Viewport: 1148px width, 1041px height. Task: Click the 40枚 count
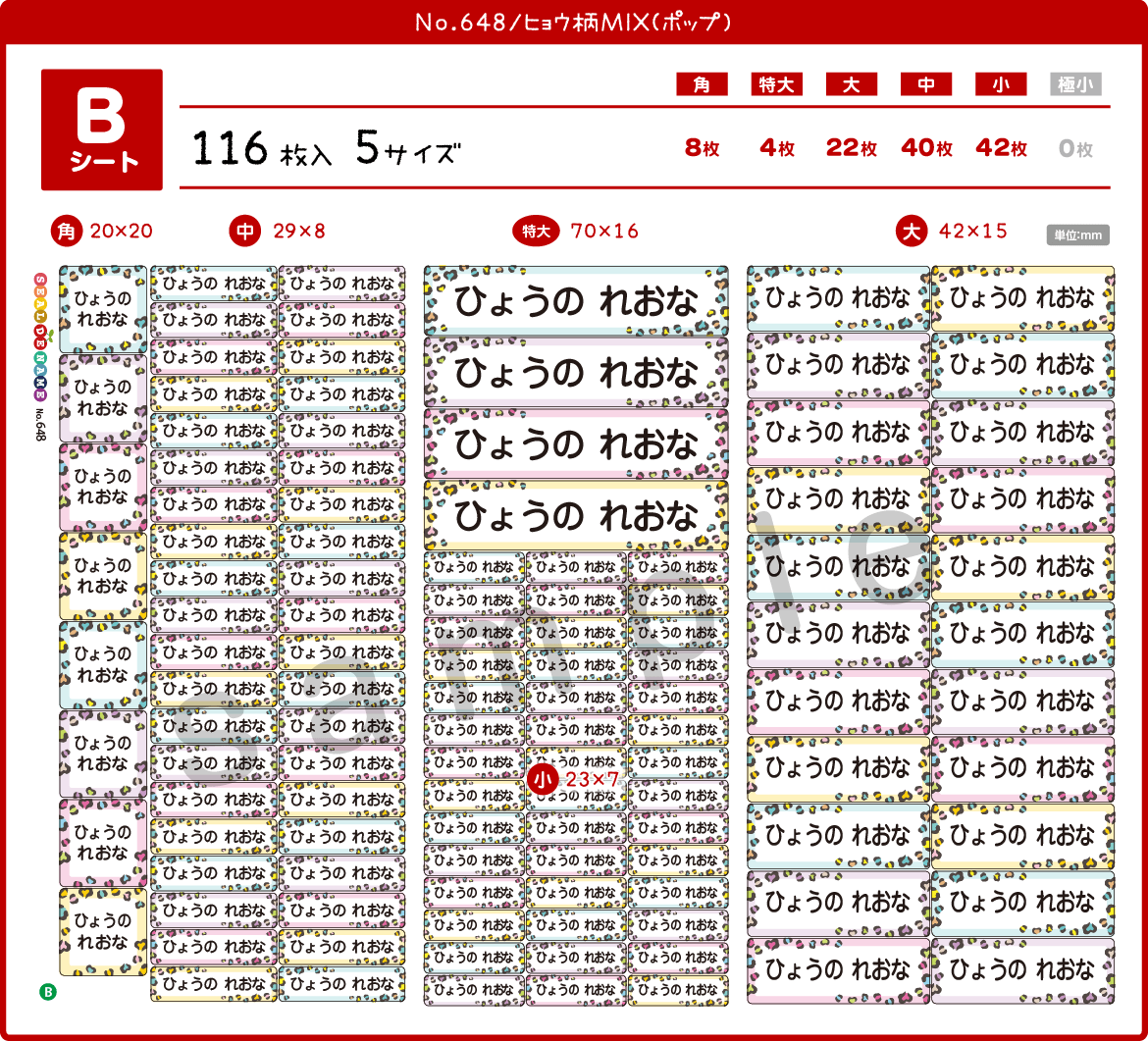[x=926, y=148]
